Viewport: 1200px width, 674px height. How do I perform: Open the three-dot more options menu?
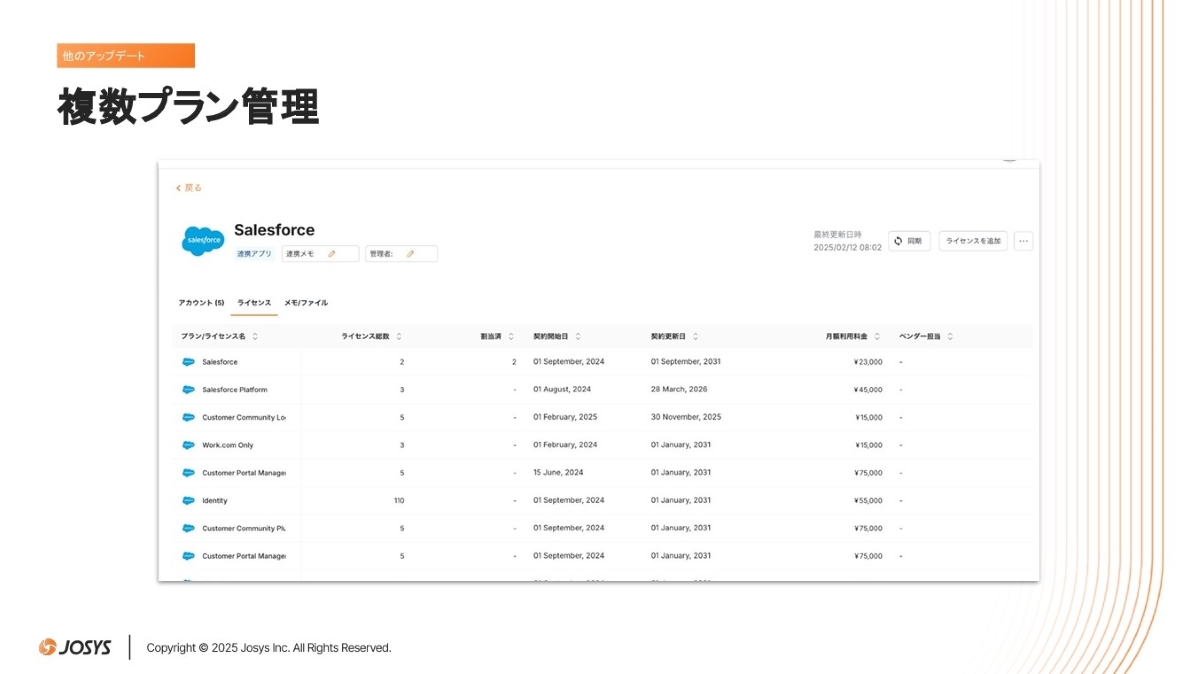[x=1023, y=241]
